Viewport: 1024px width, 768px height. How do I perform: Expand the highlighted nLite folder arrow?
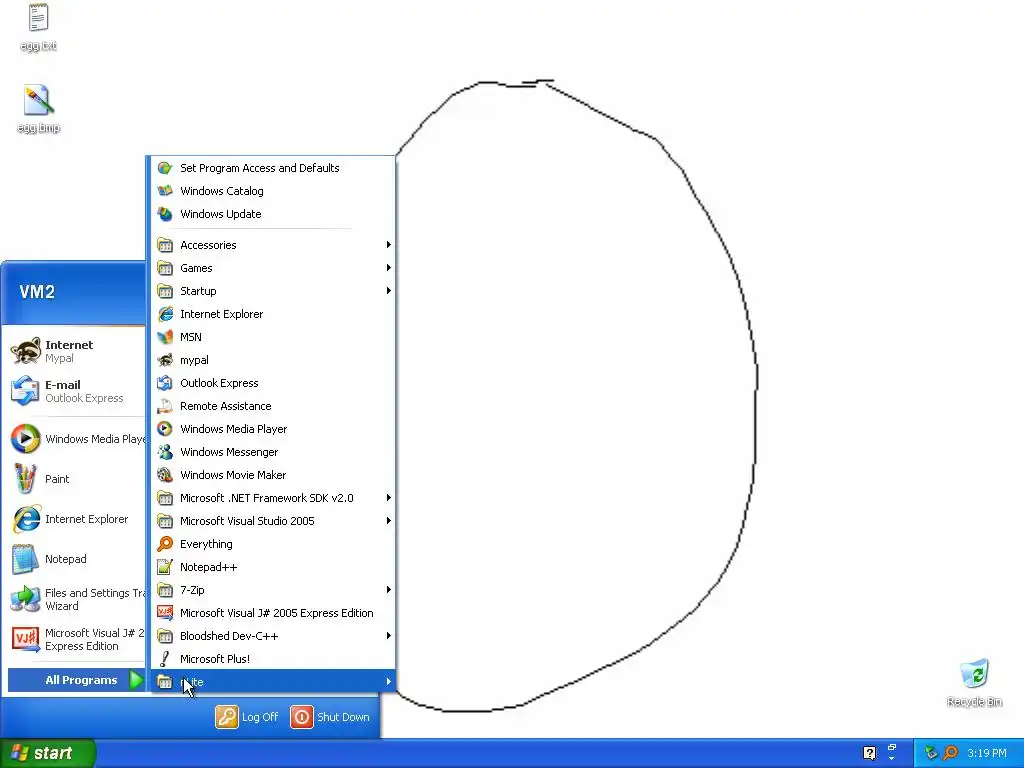click(x=389, y=682)
